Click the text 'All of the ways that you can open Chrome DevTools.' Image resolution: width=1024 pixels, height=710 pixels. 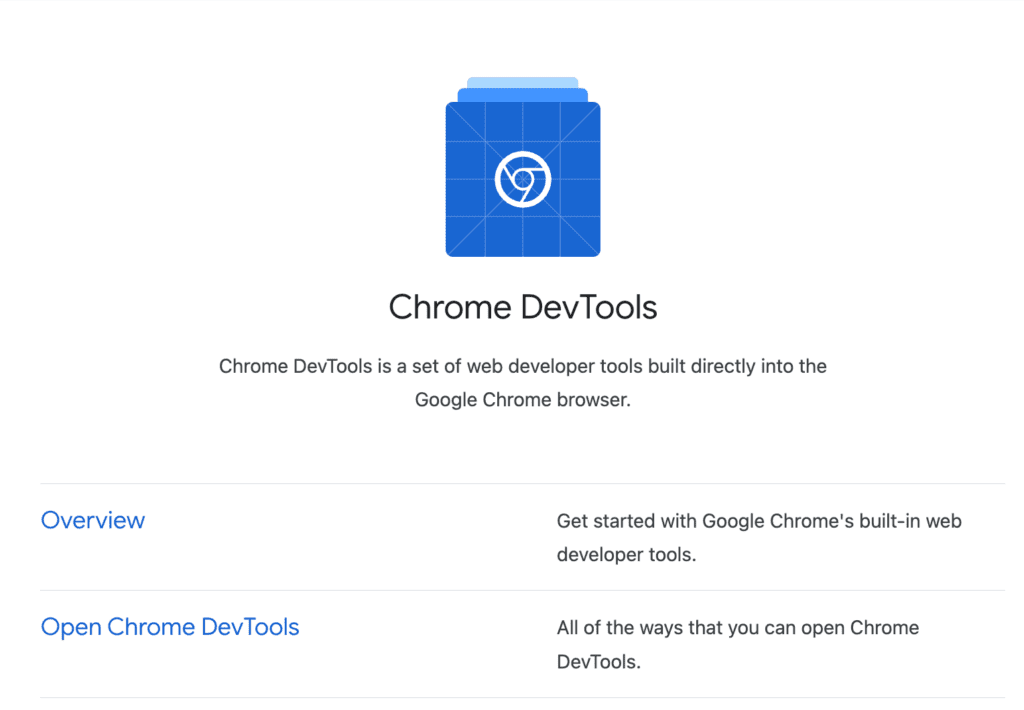point(738,645)
